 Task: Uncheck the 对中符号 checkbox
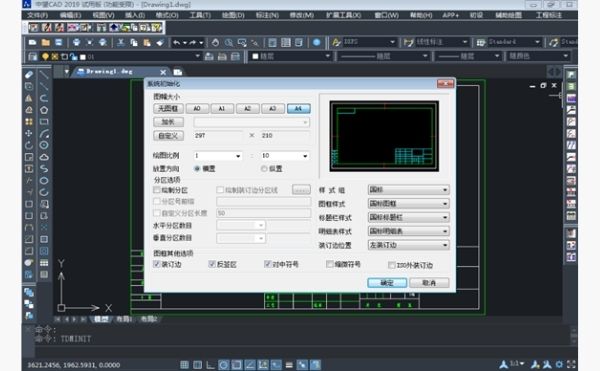pos(267,264)
